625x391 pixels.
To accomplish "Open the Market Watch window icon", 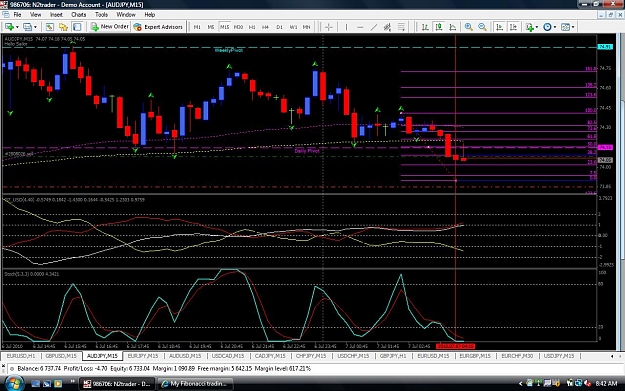I will (49, 27).
